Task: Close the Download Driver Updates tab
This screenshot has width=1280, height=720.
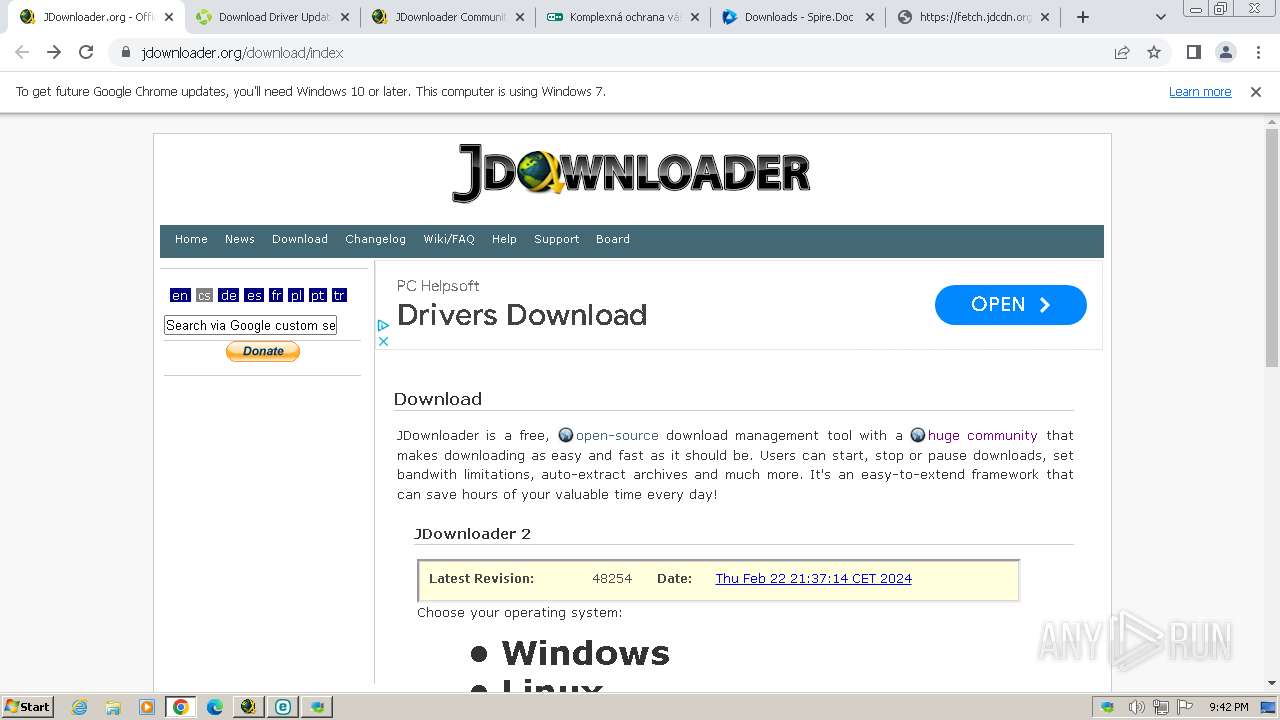Action: click(x=345, y=17)
